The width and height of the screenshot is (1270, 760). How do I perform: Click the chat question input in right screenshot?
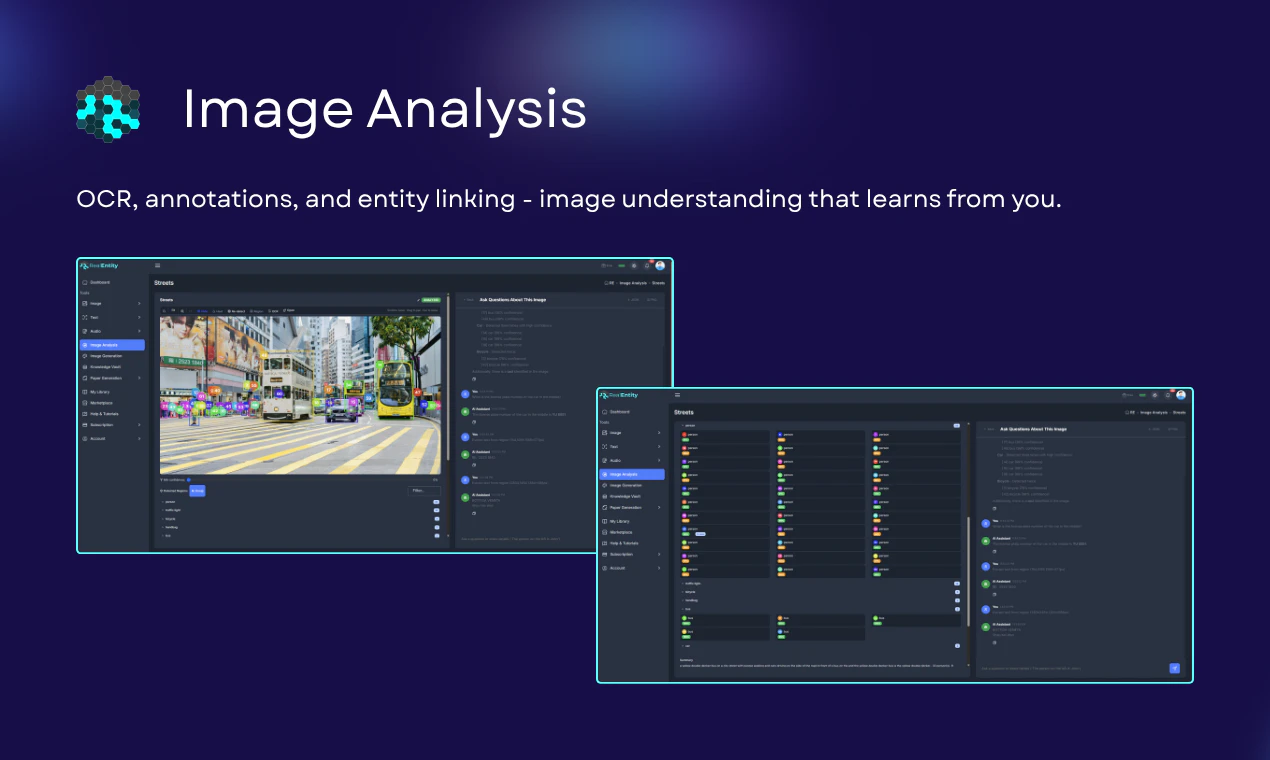[1073, 668]
